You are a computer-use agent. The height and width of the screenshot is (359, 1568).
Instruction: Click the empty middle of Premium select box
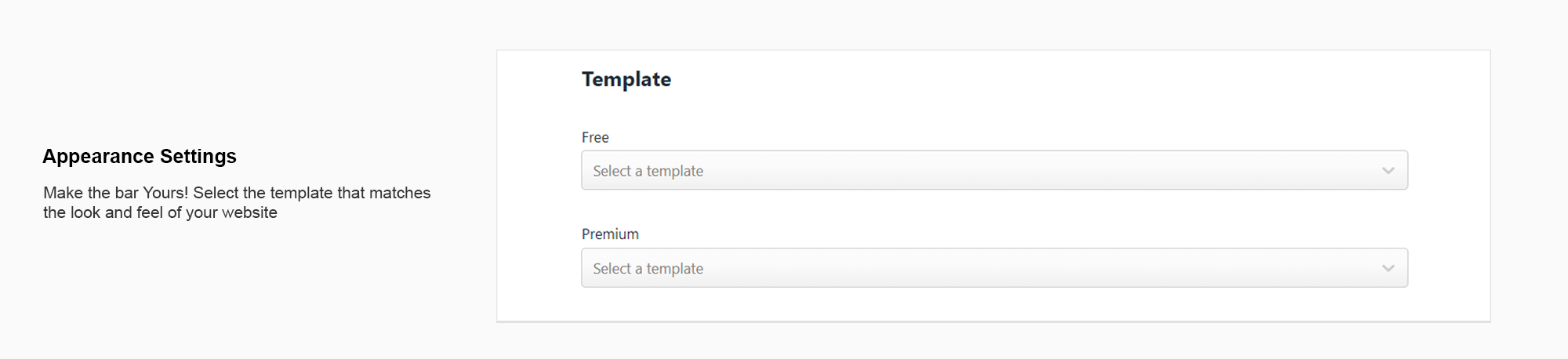pyautogui.click(x=1019, y=268)
